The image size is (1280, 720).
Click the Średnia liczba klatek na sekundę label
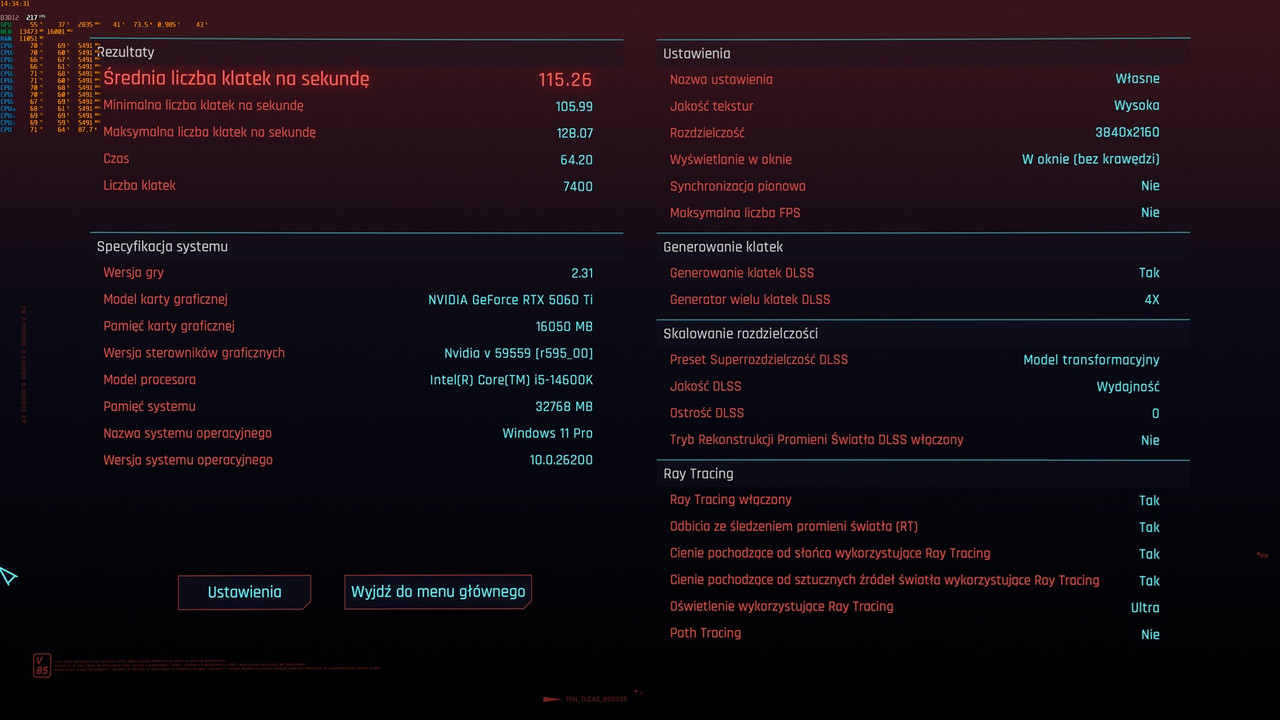point(237,78)
